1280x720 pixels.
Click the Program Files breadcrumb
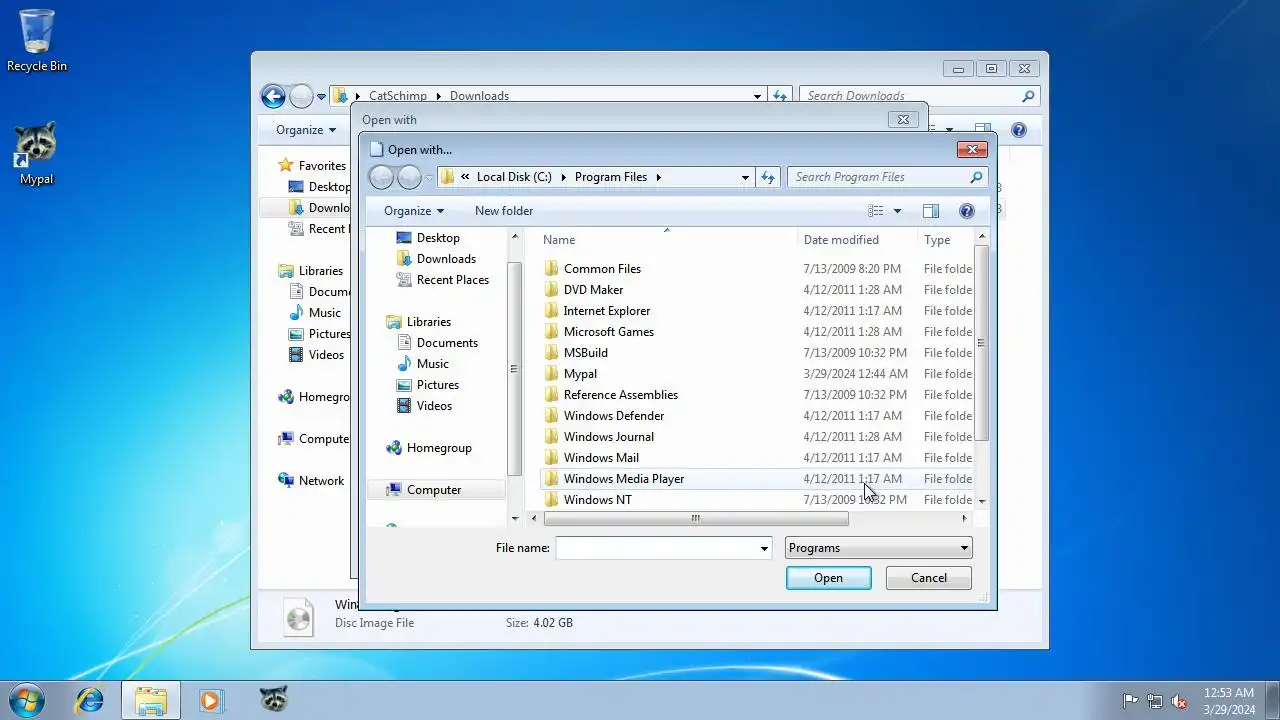coord(611,177)
